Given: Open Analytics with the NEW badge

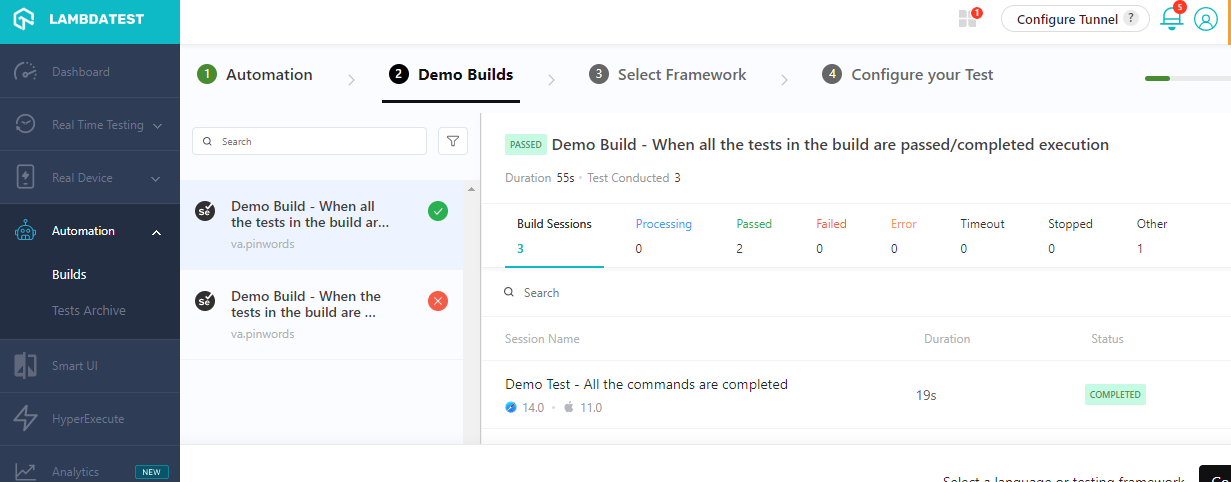Looking at the screenshot, I should pyautogui.click(x=90, y=465).
